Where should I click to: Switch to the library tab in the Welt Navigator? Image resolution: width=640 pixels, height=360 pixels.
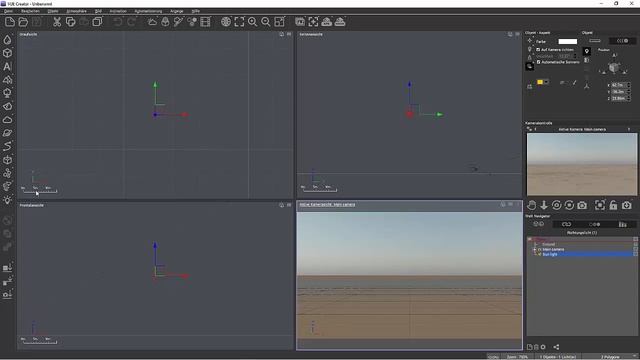tap(622, 224)
